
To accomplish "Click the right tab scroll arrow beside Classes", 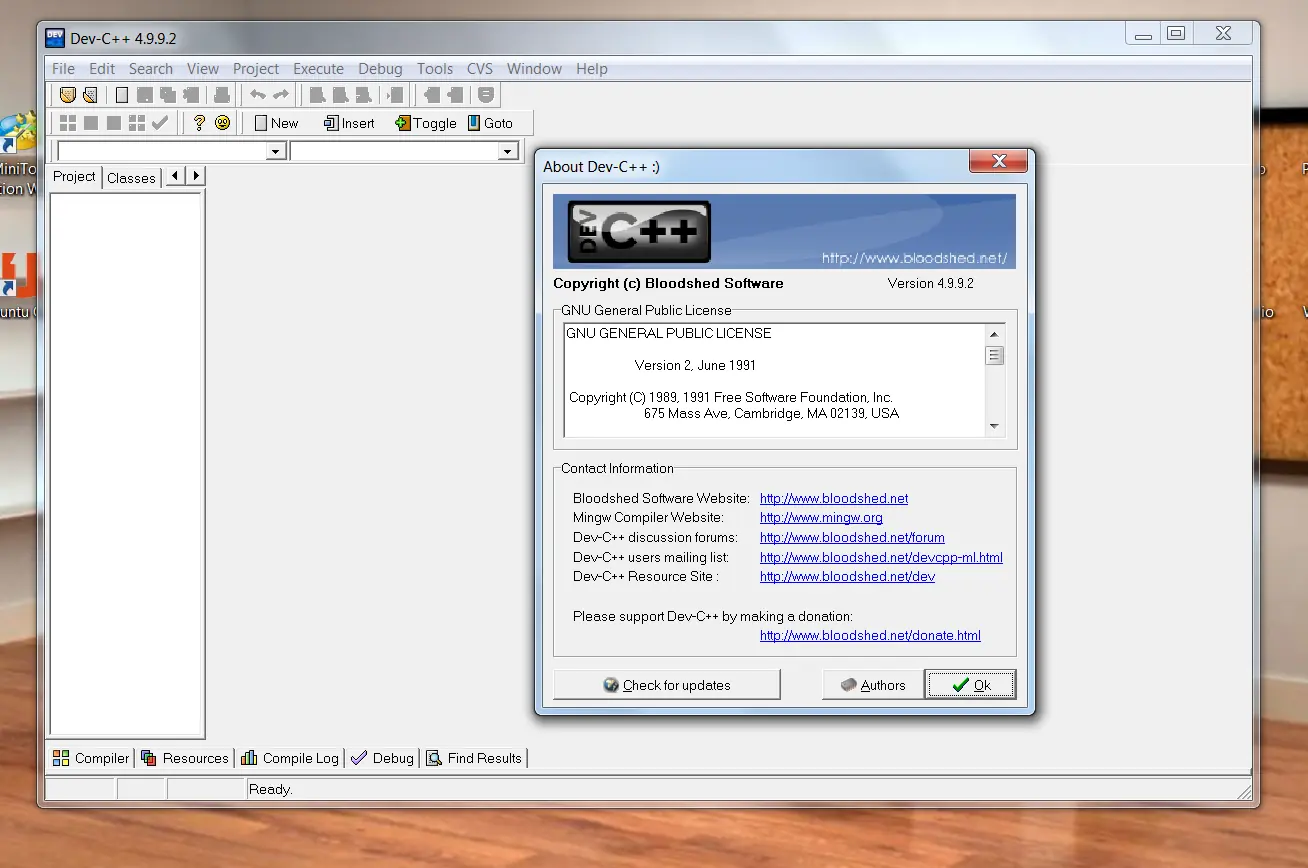I will [x=195, y=176].
